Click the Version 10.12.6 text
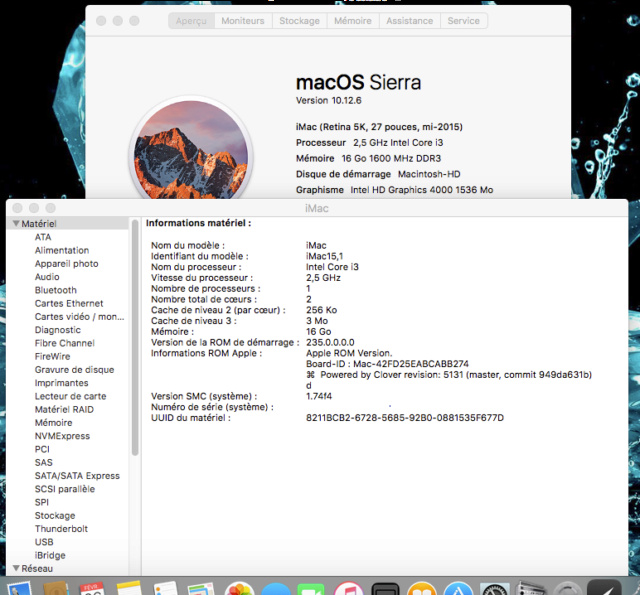 pyautogui.click(x=329, y=100)
